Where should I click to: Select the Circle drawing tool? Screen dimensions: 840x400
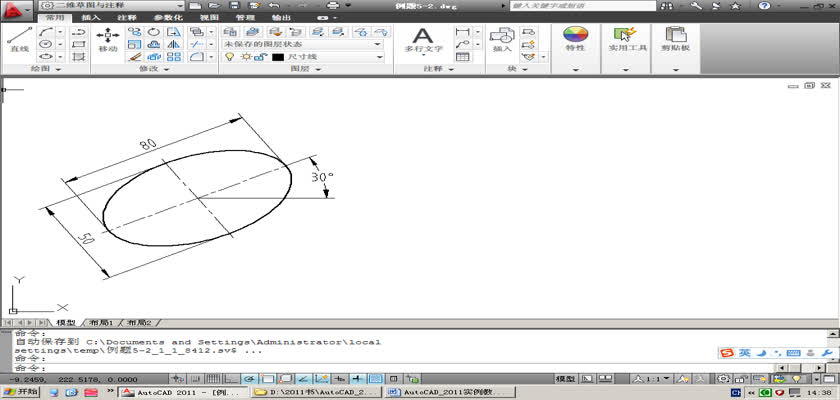47,44
